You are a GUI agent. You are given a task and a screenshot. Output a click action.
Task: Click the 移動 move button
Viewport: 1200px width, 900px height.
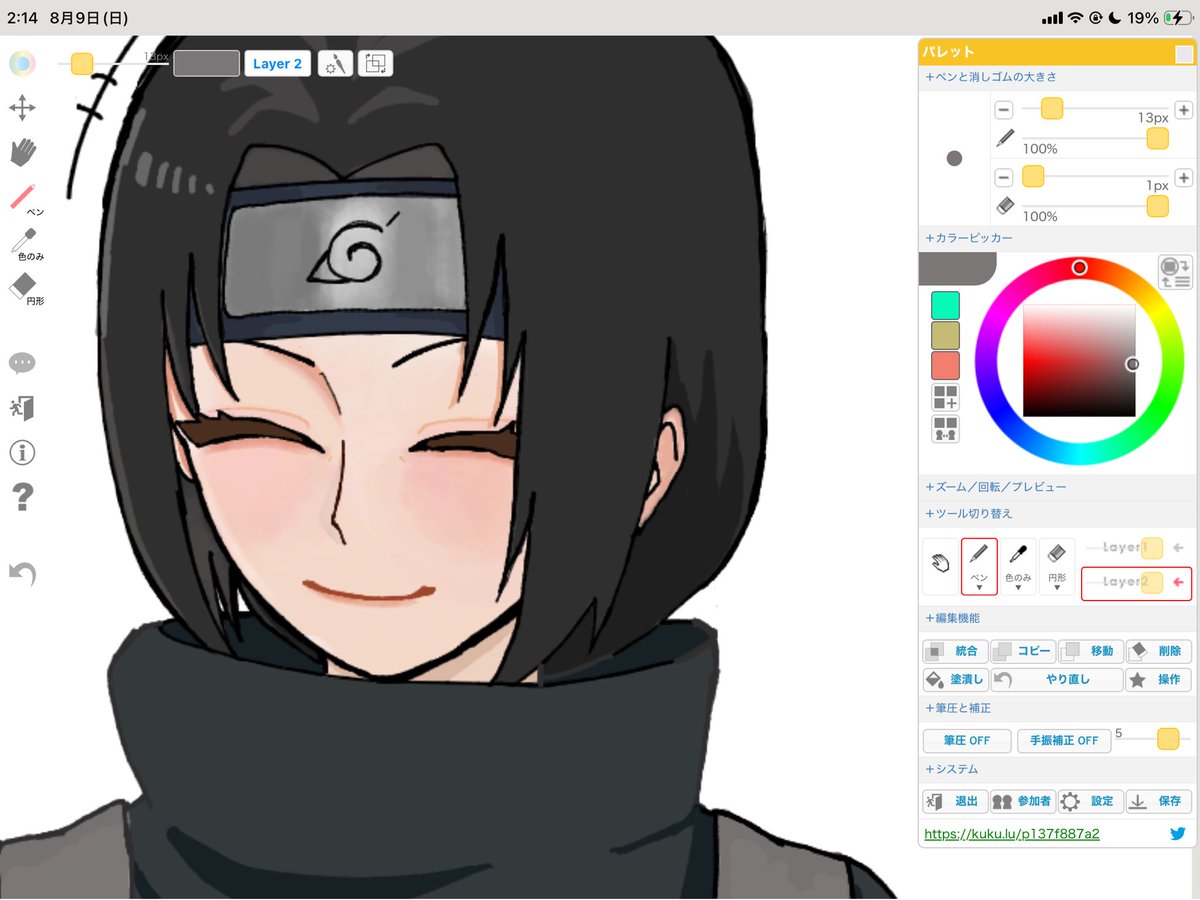pos(1091,651)
